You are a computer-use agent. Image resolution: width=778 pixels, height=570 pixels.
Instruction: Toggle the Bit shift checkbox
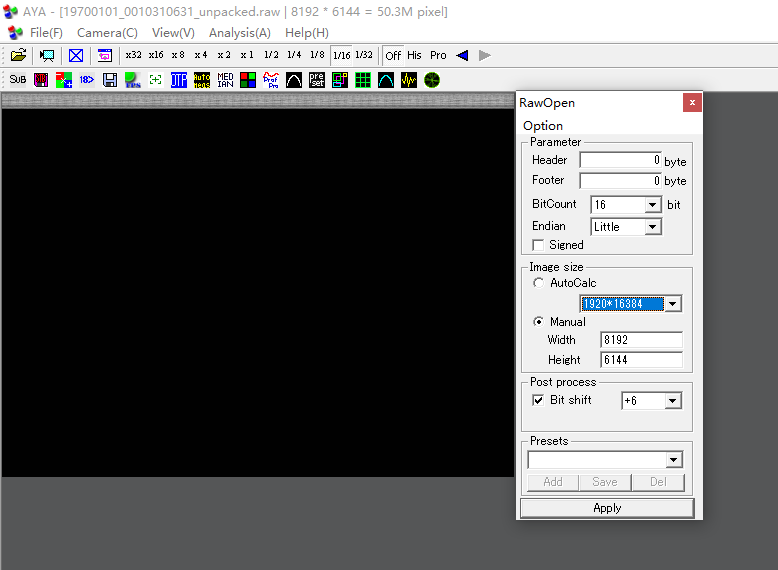click(538, 400)
